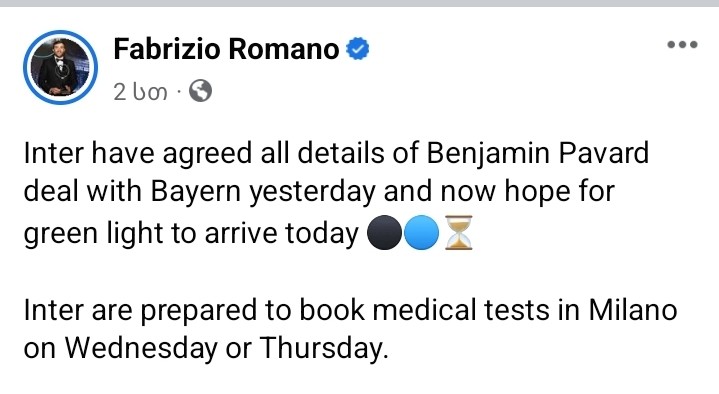
Task: Click the blue circle emoji
Action: pyautogui.click(x=421, y=233)
